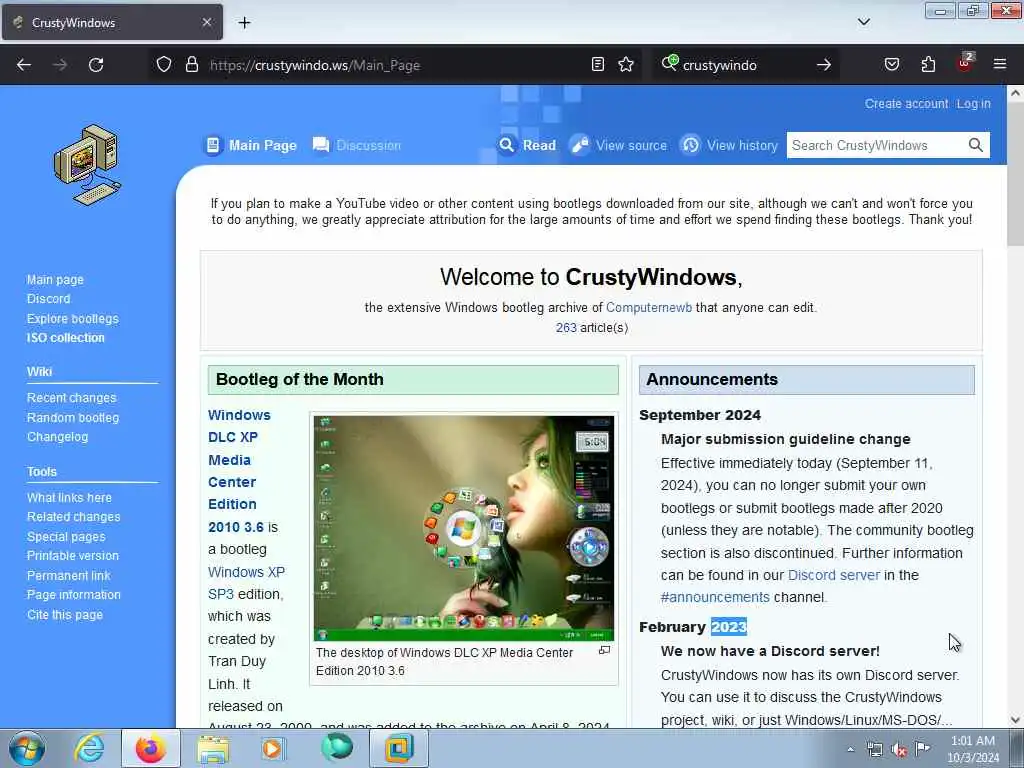Click the Create account link
The image size is (1024, 768).
pyautogui.click(x=906, y=104)
